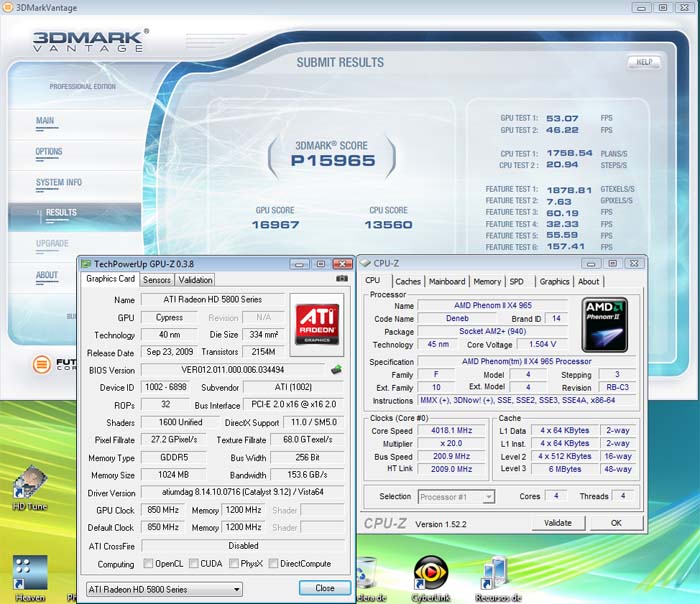700x604 pixels.
Task: Click the HT Link 2009.0 MHz value
Action: coord(451,469)
